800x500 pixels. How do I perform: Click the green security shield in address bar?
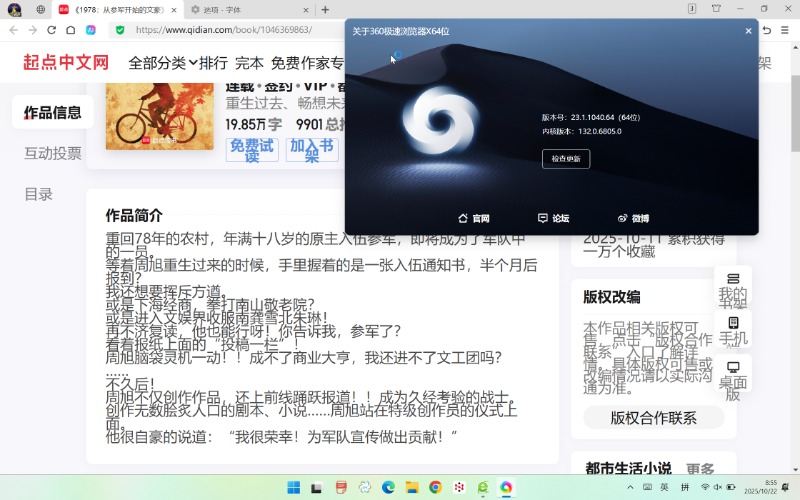120,30
